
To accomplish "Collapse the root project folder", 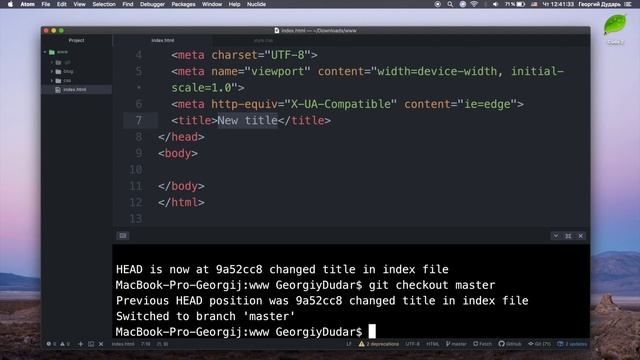I will tap(45, 52).
